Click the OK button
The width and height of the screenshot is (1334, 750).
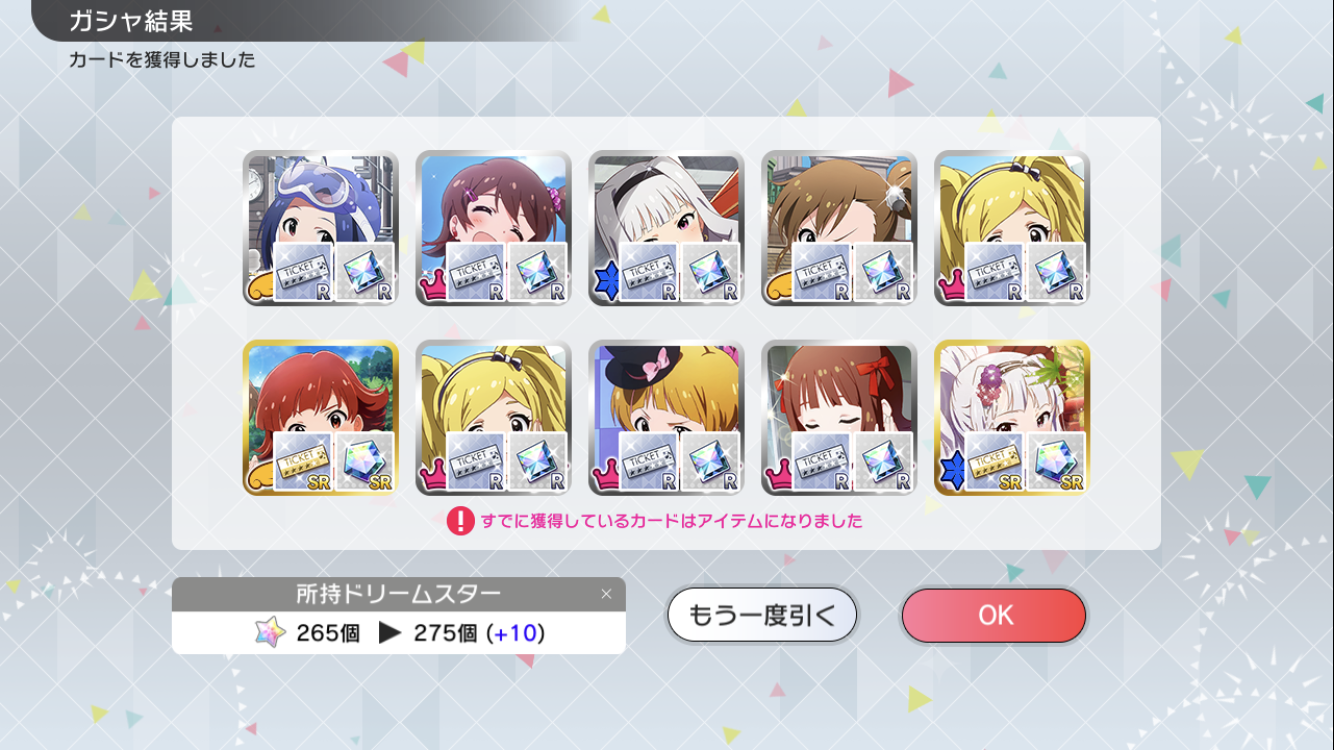(993, 615)
